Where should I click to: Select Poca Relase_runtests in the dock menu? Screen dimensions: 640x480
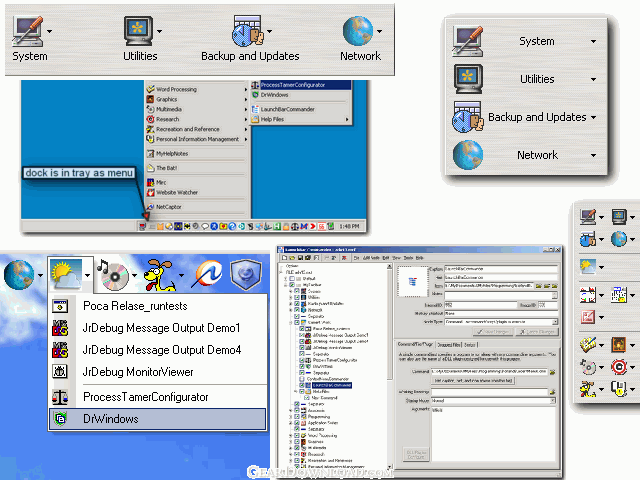click(158, 306)
